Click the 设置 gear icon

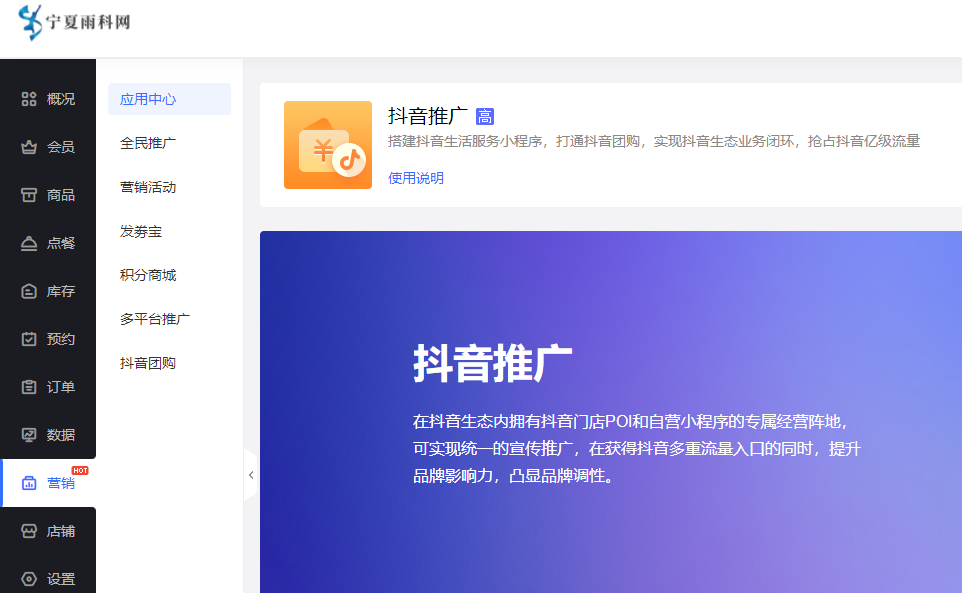click(x=29, y=579)
